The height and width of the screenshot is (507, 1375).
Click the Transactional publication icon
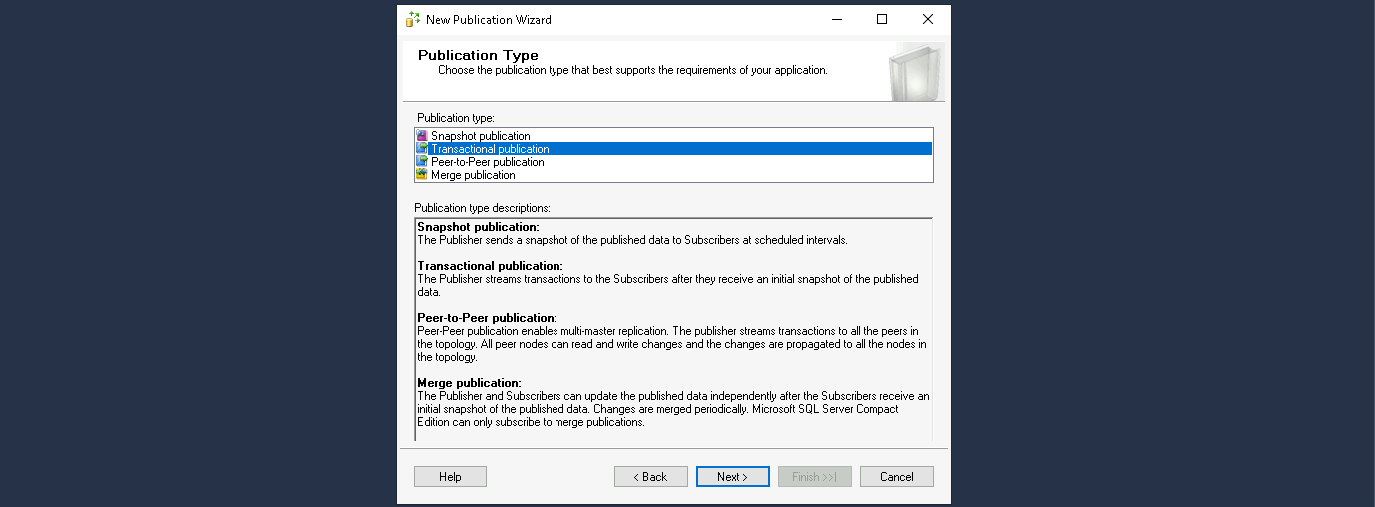tap(422, 149)
